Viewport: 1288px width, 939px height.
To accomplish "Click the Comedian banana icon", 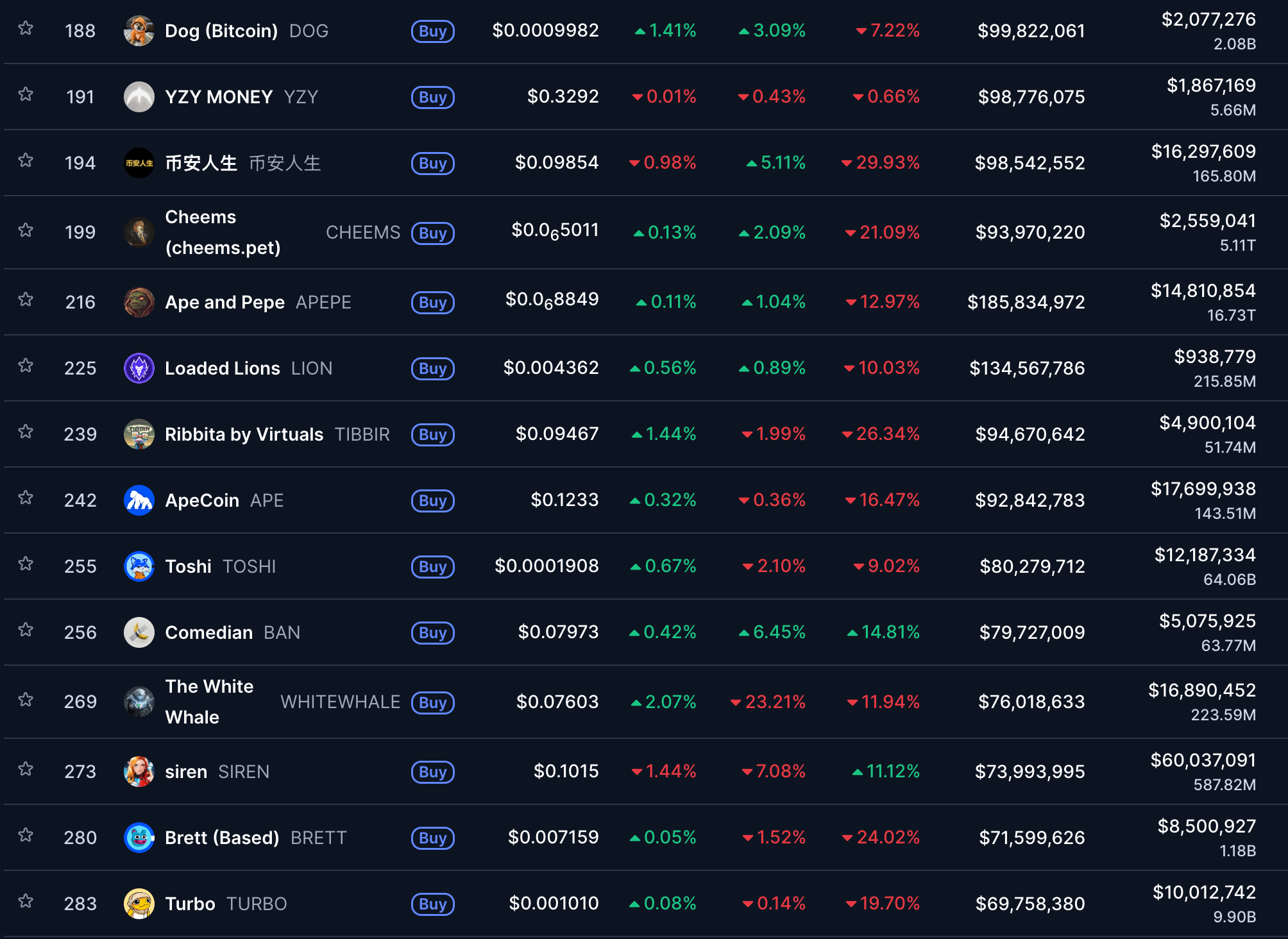I will 139,632.
